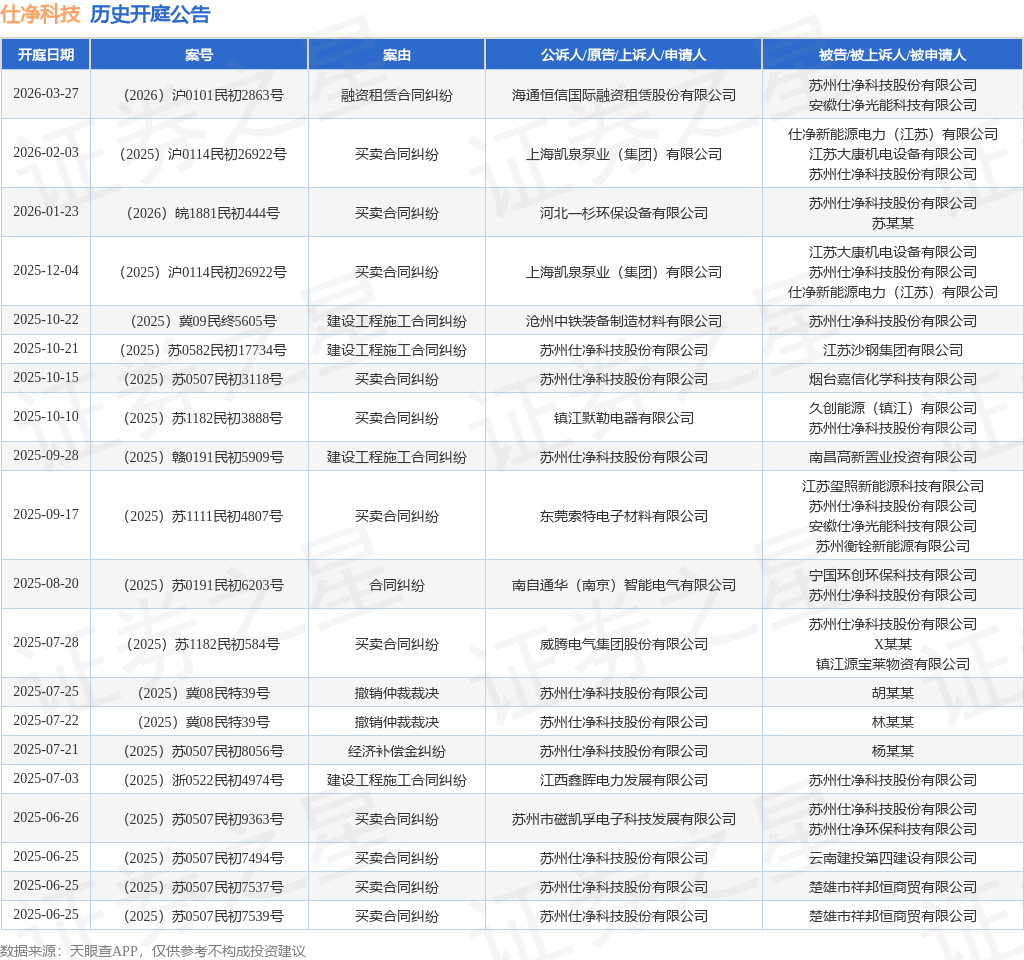Click 烟台嘉信化学科技有限公司
This screenshot has width=1024, height=960.
[x=893, y=379]
